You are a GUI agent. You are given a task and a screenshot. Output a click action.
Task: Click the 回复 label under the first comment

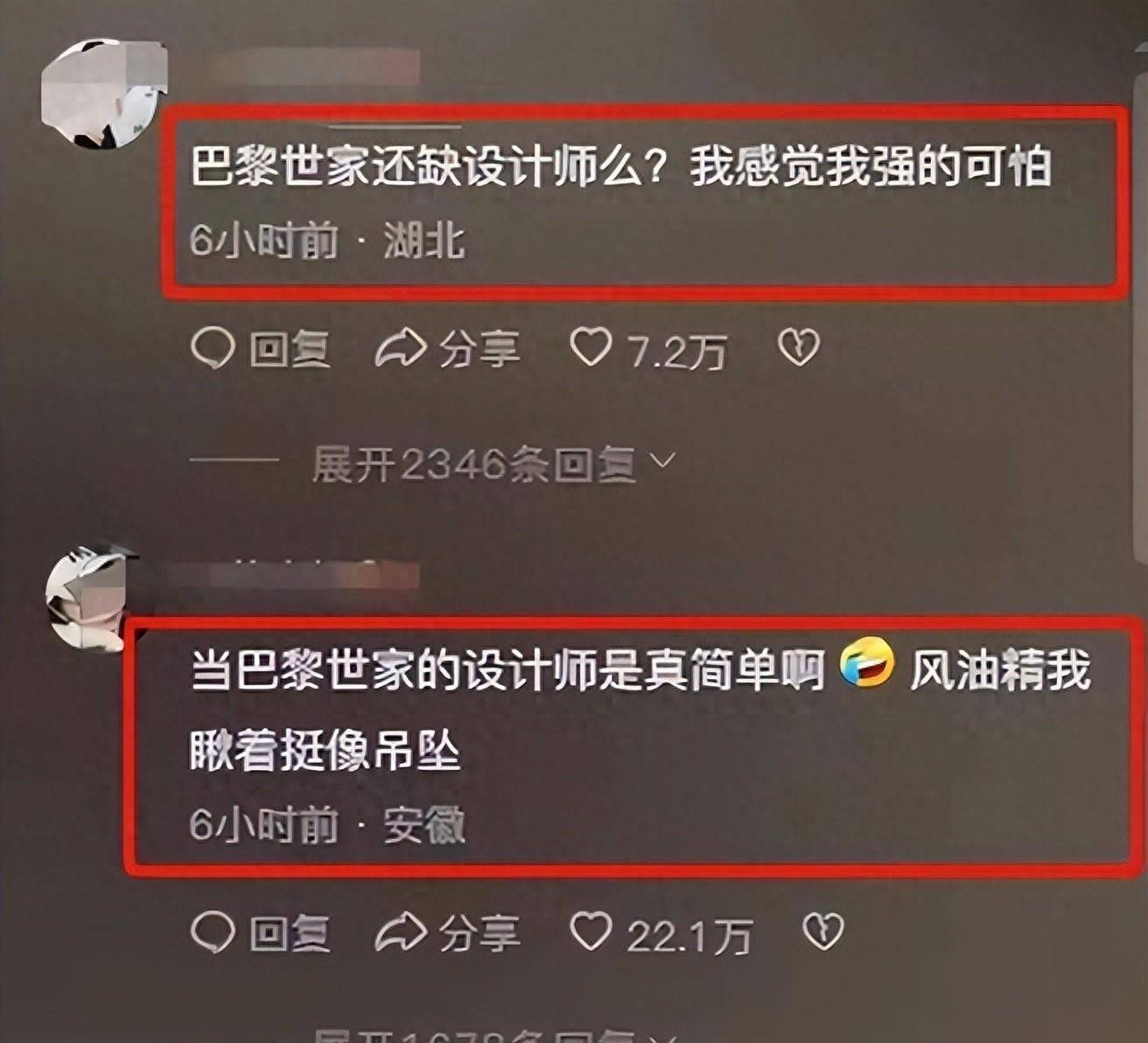(x=290, y=350)
